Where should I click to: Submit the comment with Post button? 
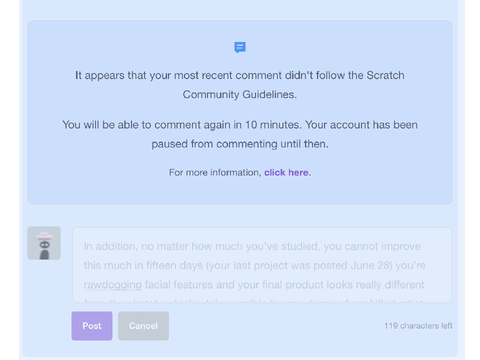tap(92, 326)
